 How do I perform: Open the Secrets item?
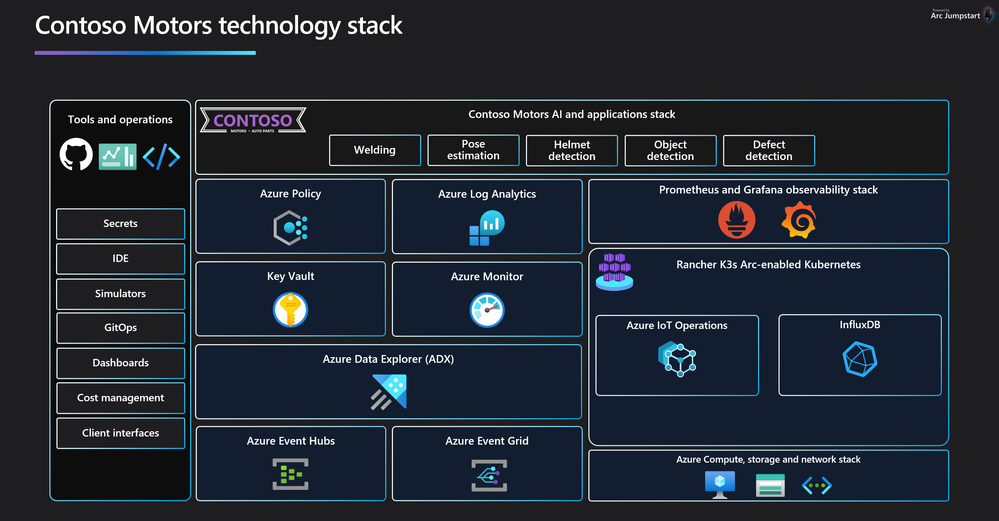click(120, 224)
